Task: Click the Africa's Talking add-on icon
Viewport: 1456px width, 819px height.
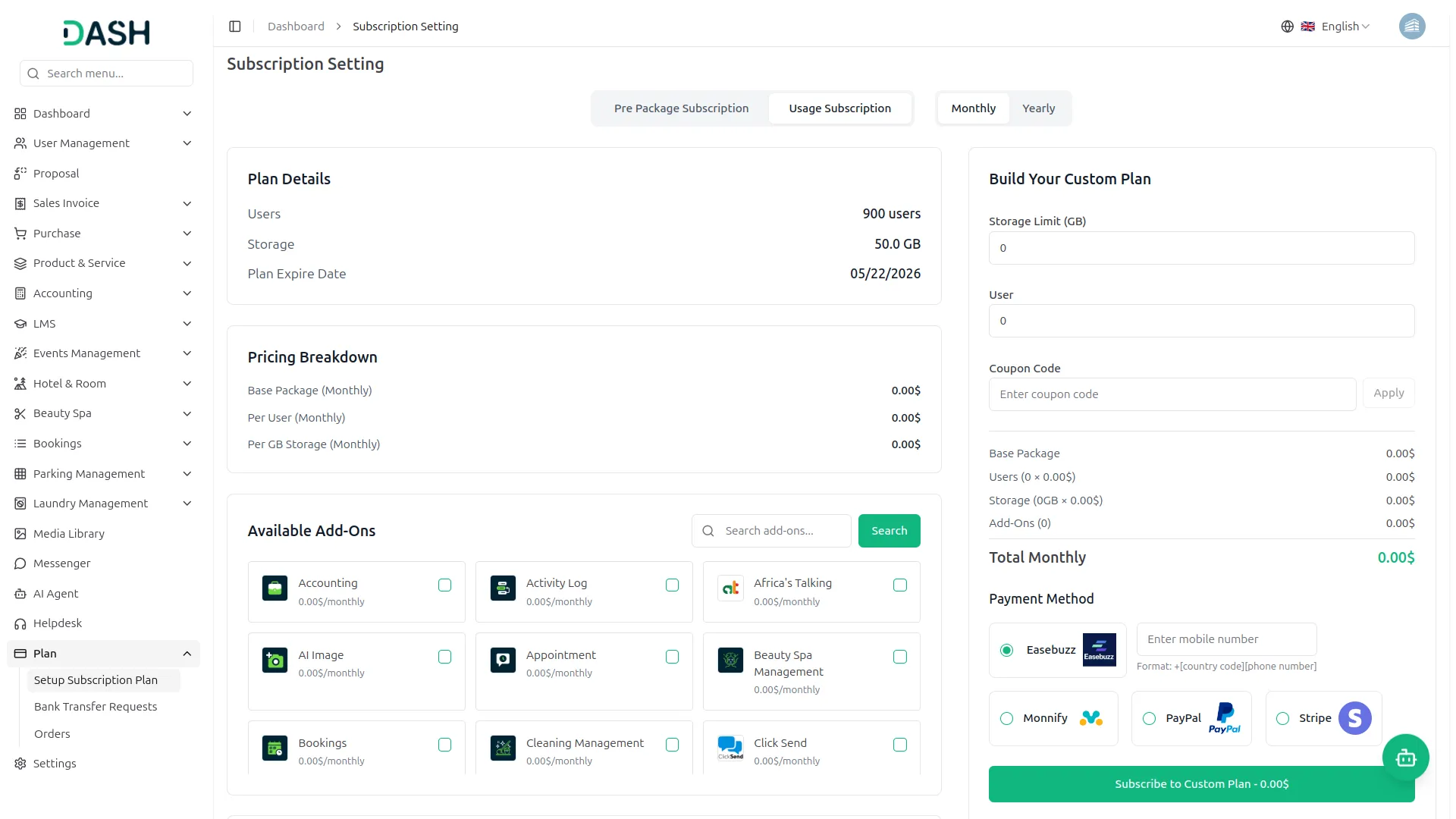Action: coord(730,588)
